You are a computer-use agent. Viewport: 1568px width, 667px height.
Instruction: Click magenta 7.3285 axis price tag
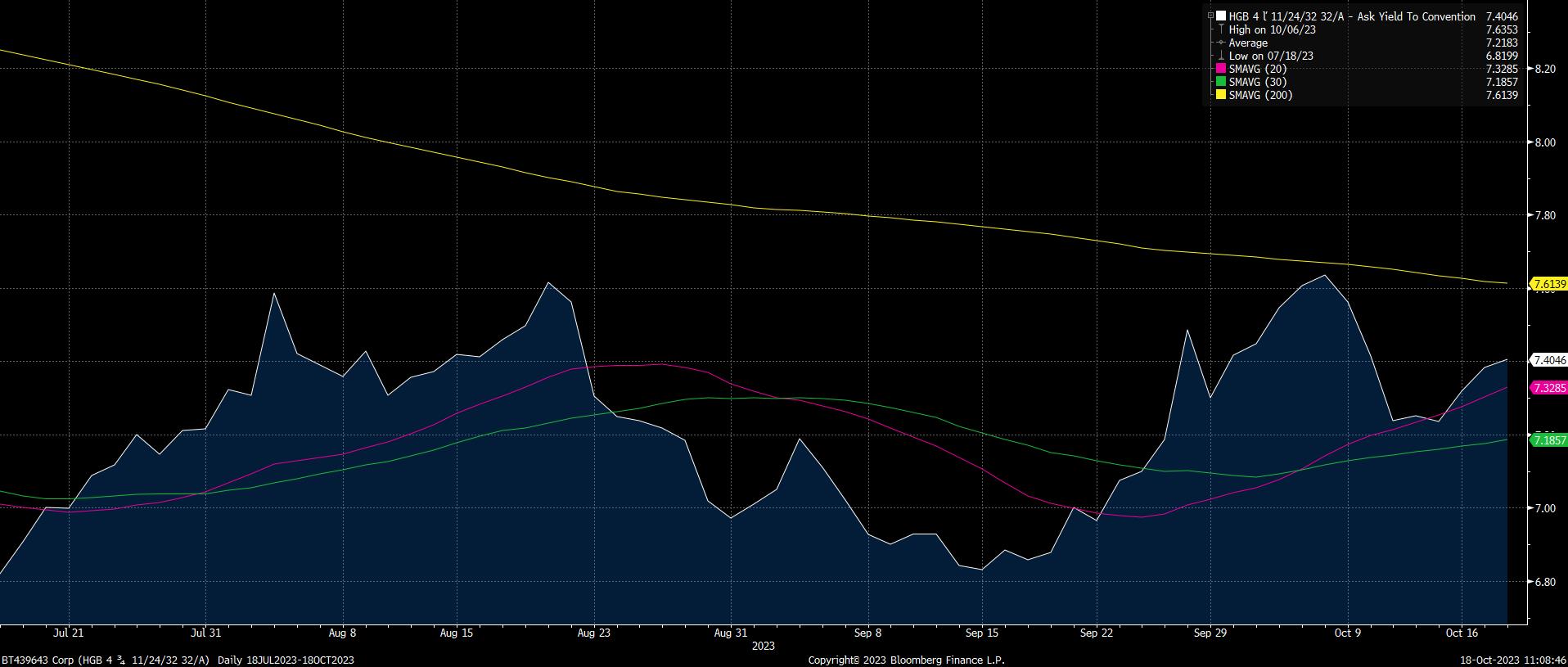point(1548,388)
